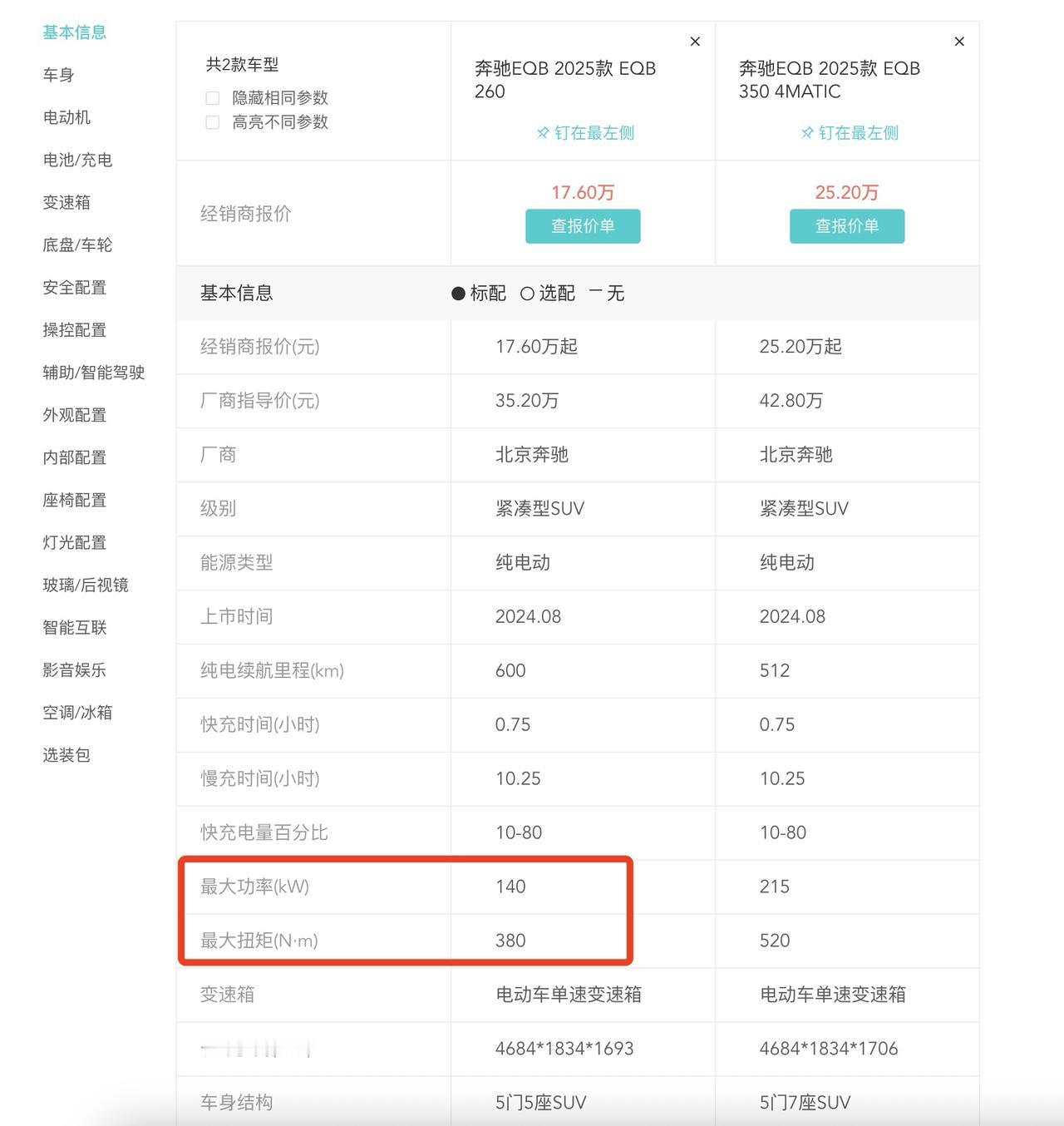Open the 选装包 sidebar item
Screen dimensions: 1064x1126
point(66,754)
